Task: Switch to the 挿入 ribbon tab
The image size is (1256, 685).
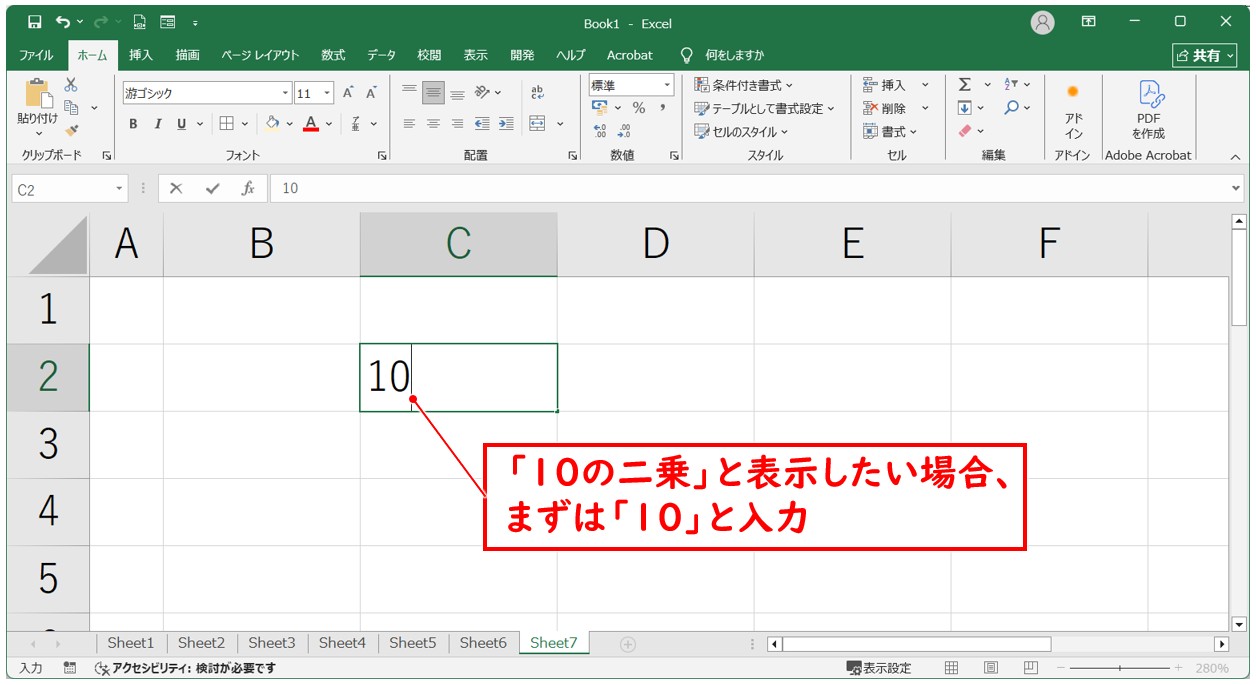Action: [140, 55]
